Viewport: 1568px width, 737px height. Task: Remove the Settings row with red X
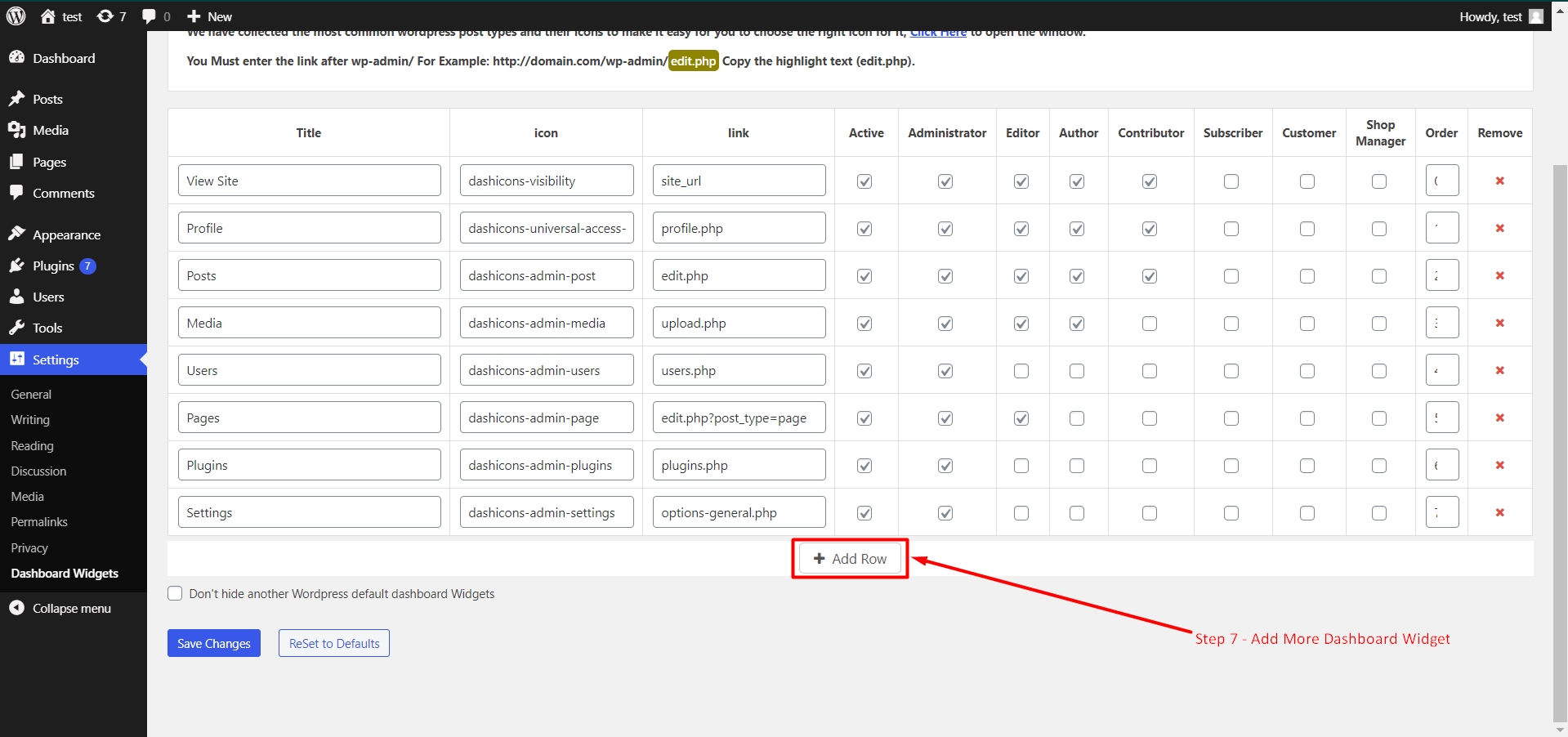pos(1500,512)
